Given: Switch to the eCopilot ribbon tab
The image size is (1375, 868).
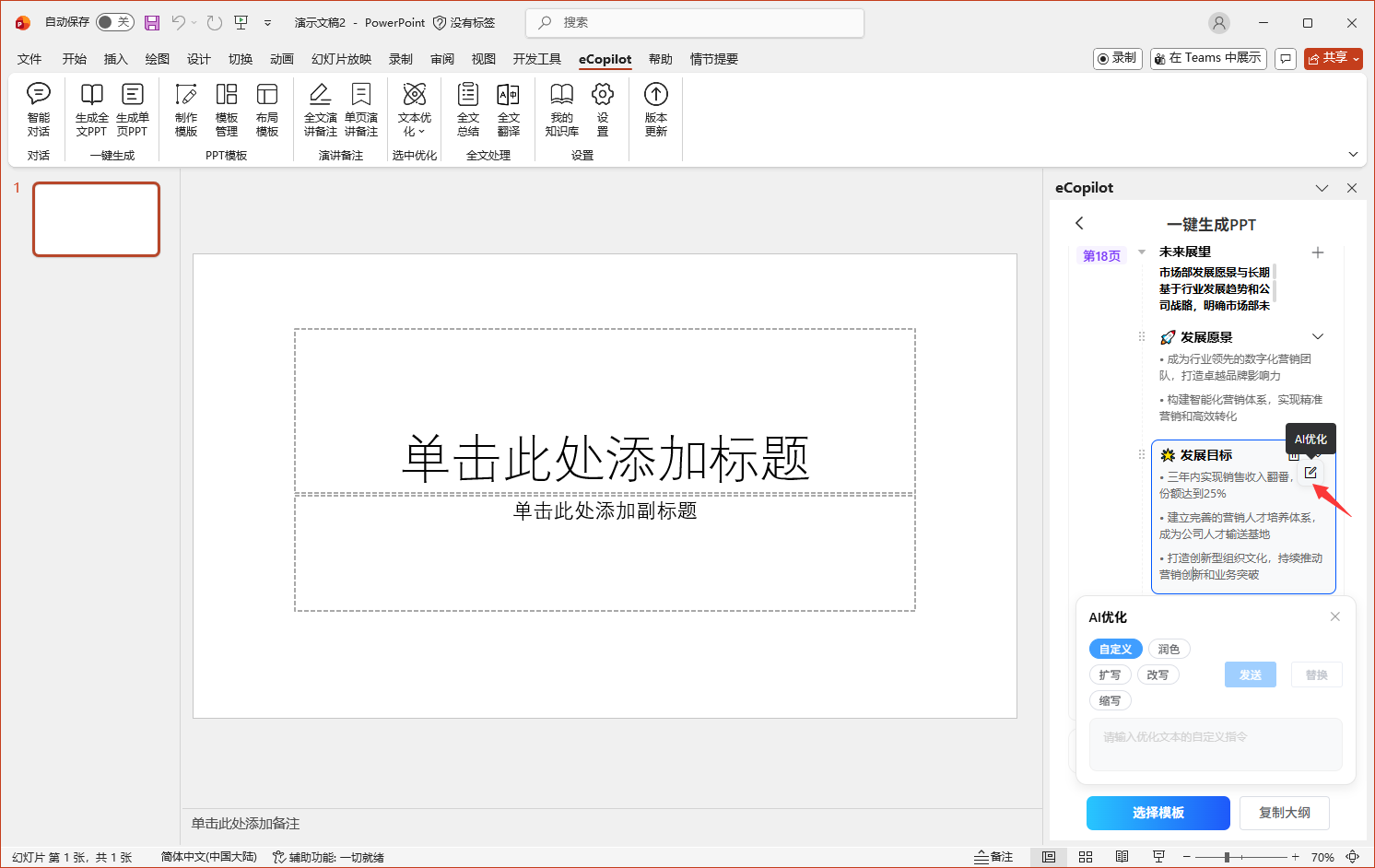Looking at the screenshot, I should [x=605, y=58].
